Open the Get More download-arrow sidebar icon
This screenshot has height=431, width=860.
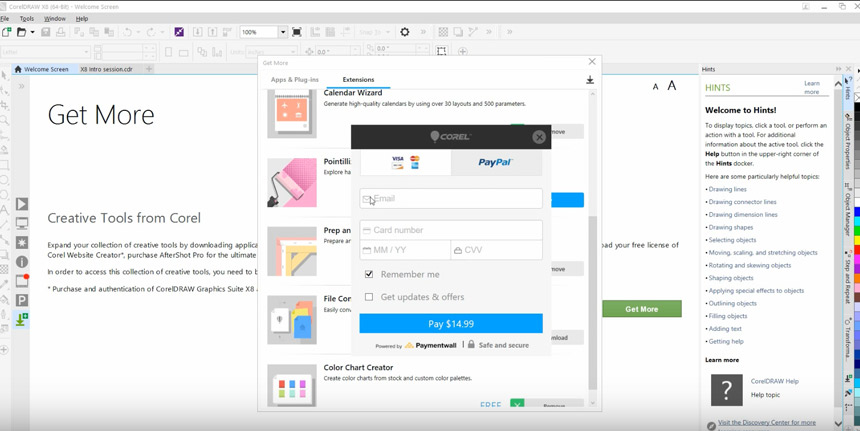coord(22,319)
